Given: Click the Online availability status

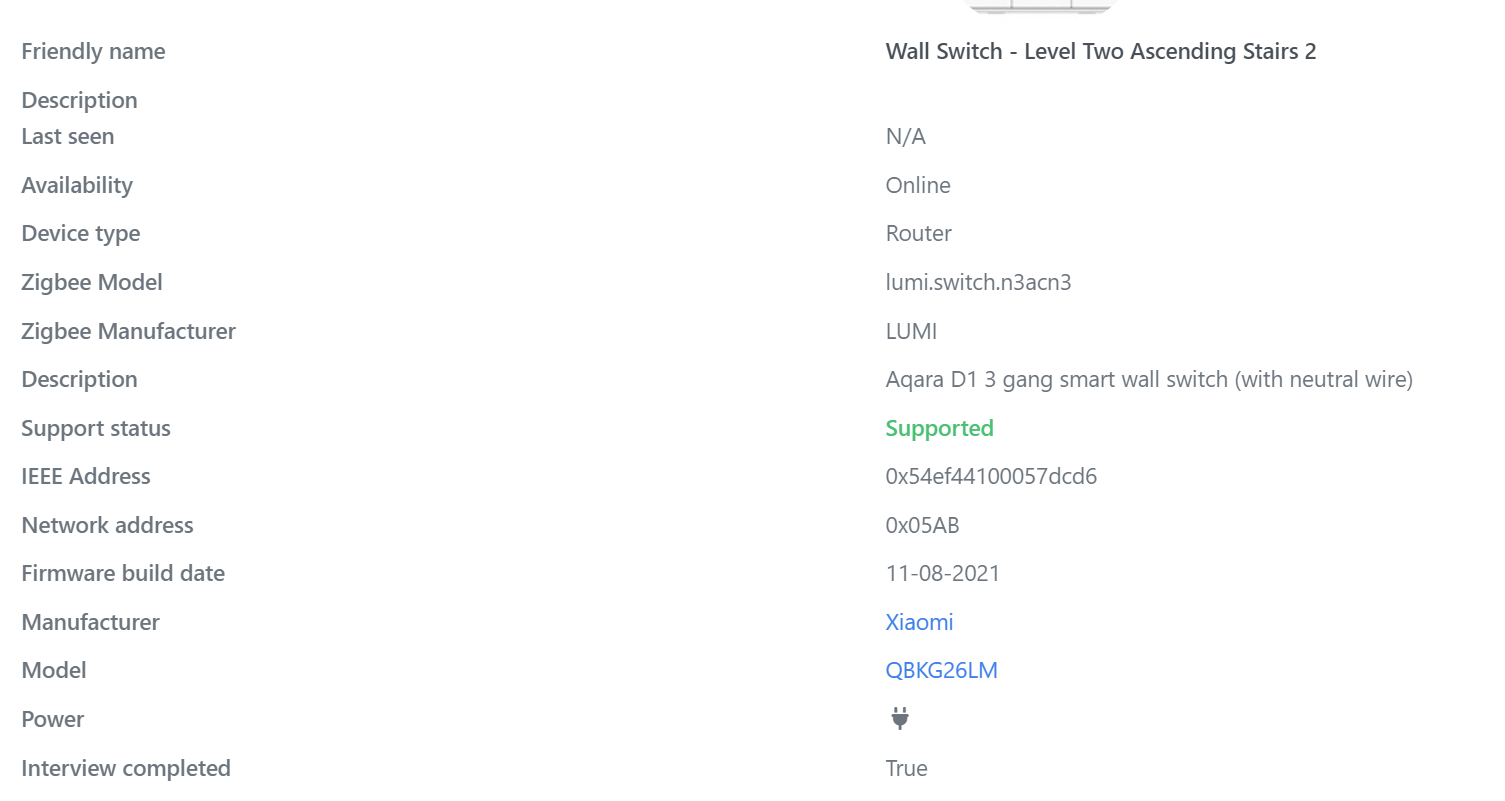Looking at the screenshot, I should 917,185.
